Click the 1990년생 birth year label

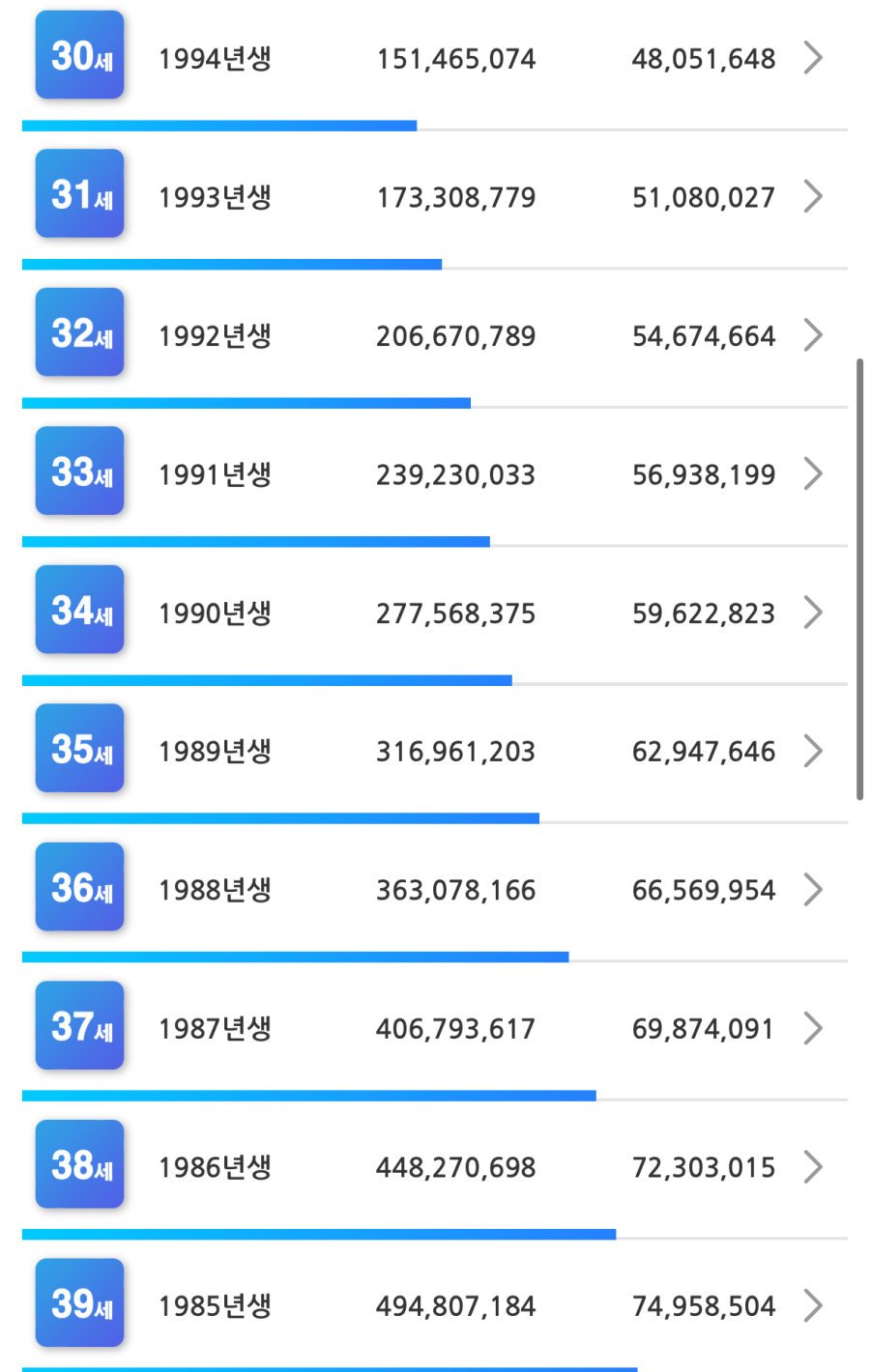(215, 614)
